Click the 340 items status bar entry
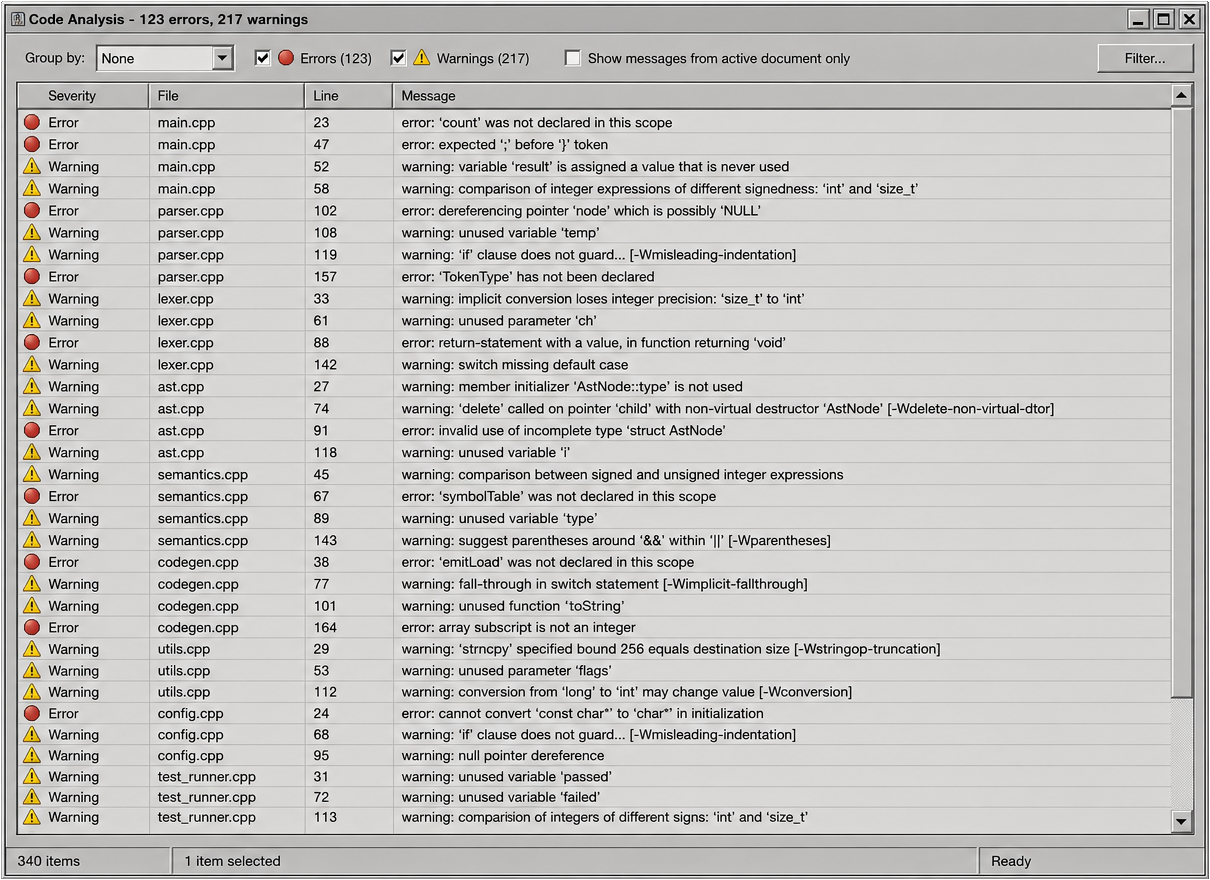 tap(49, 861)
